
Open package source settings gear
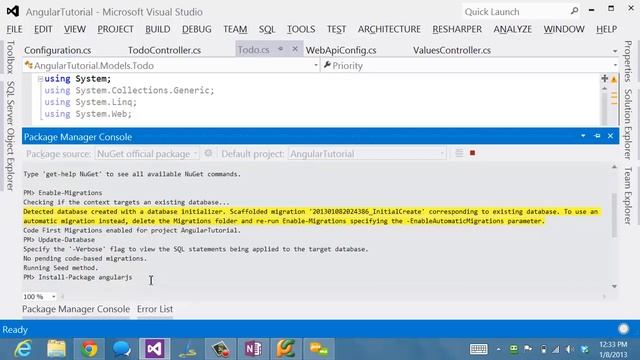pyautogui.click(x=208, y=153)
